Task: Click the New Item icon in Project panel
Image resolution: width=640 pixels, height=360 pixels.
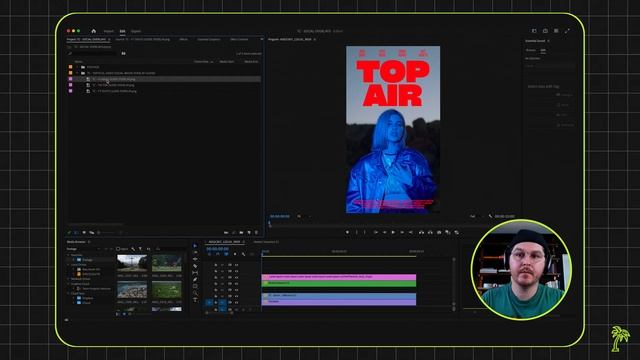Action: 249,233
